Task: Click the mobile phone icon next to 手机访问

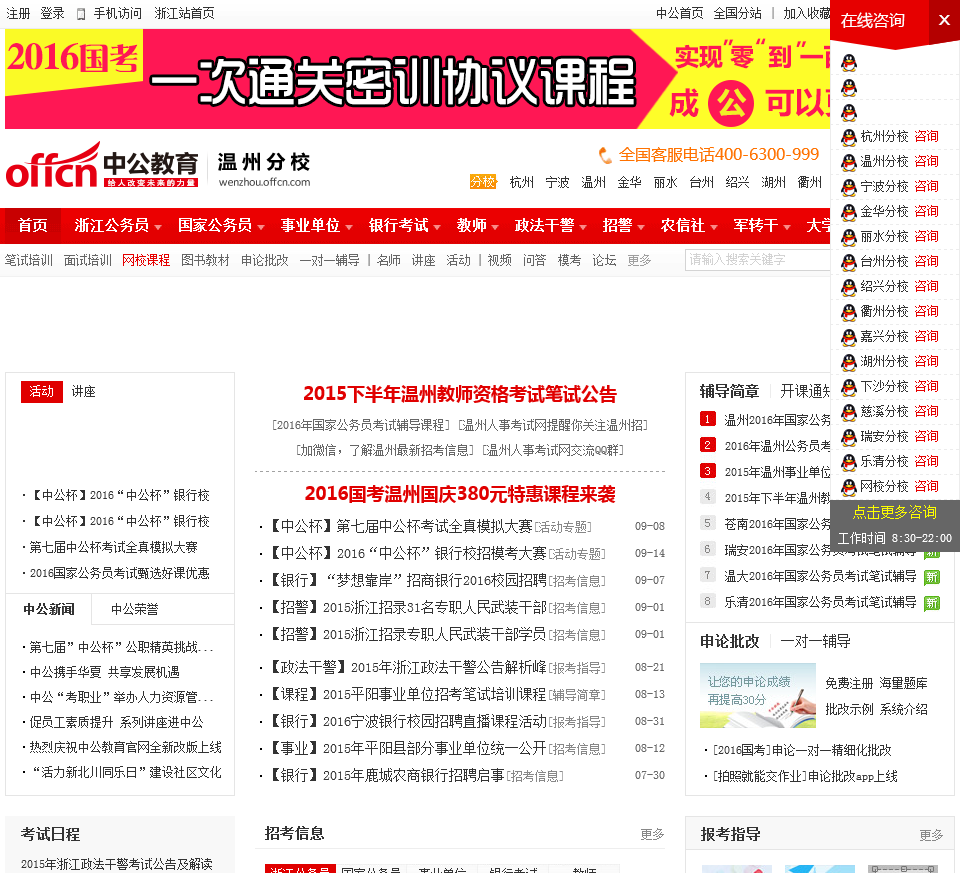Action: pyautogui.click(x=81, y=13)
